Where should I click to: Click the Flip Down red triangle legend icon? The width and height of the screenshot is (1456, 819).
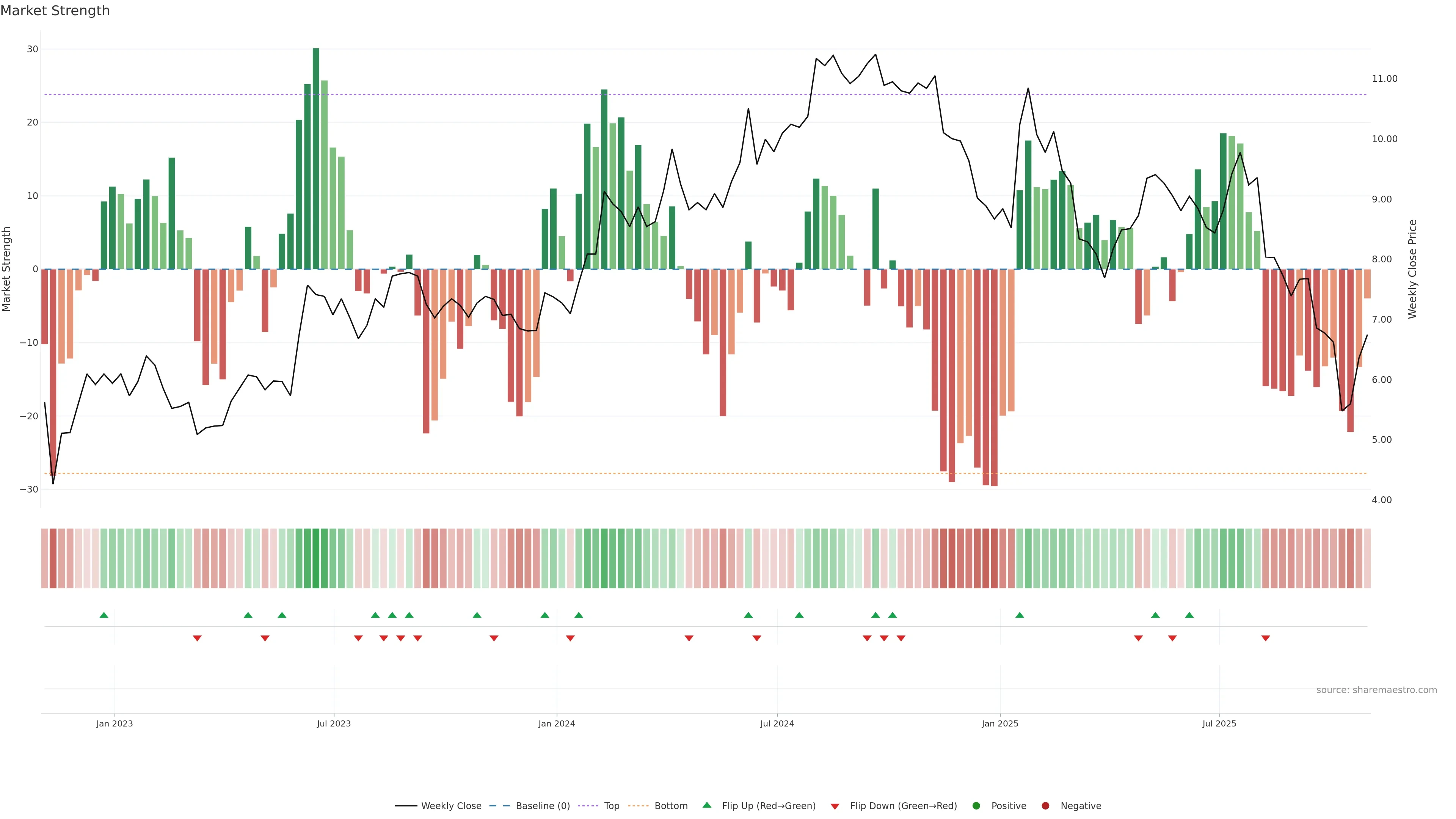click(x=835, y=806)
